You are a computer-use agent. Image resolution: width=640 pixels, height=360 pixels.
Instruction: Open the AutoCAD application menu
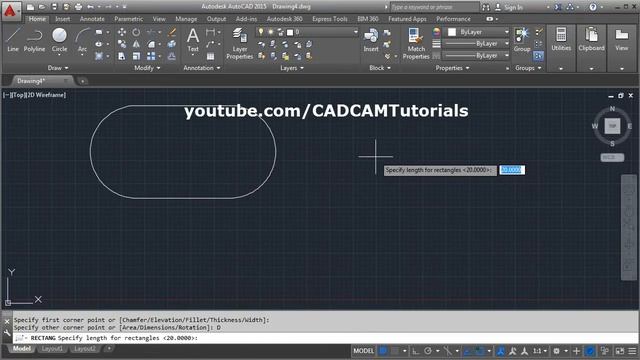[x=10, y=11]
